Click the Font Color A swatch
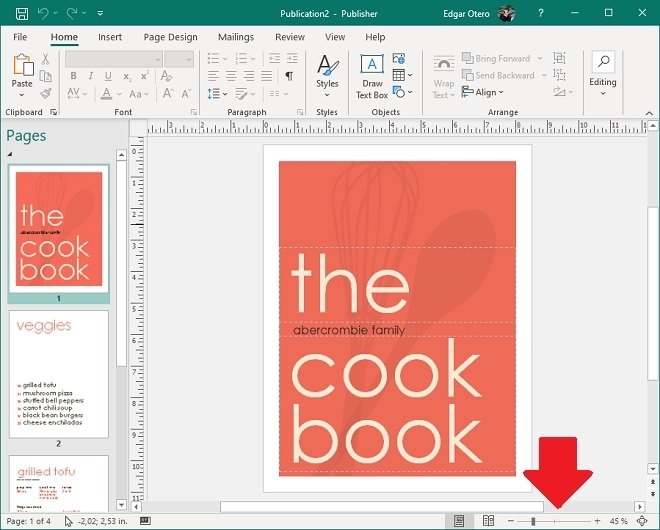This screenshot has height=530, width=660. point(106,93)
